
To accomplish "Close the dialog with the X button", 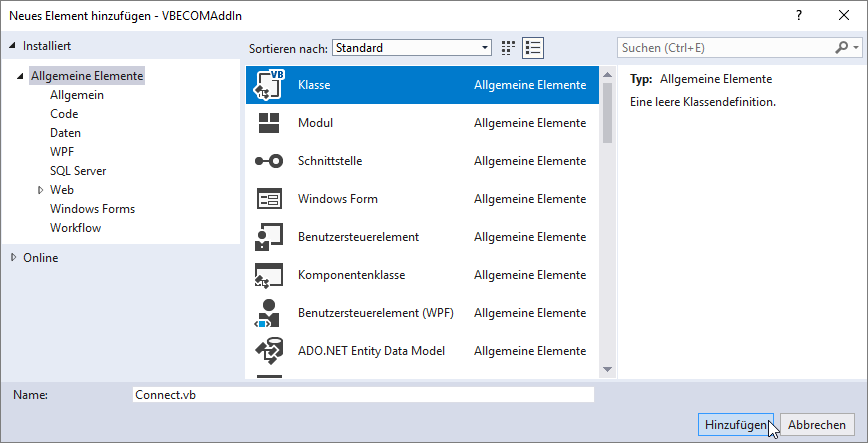I will tap(844, 16).
